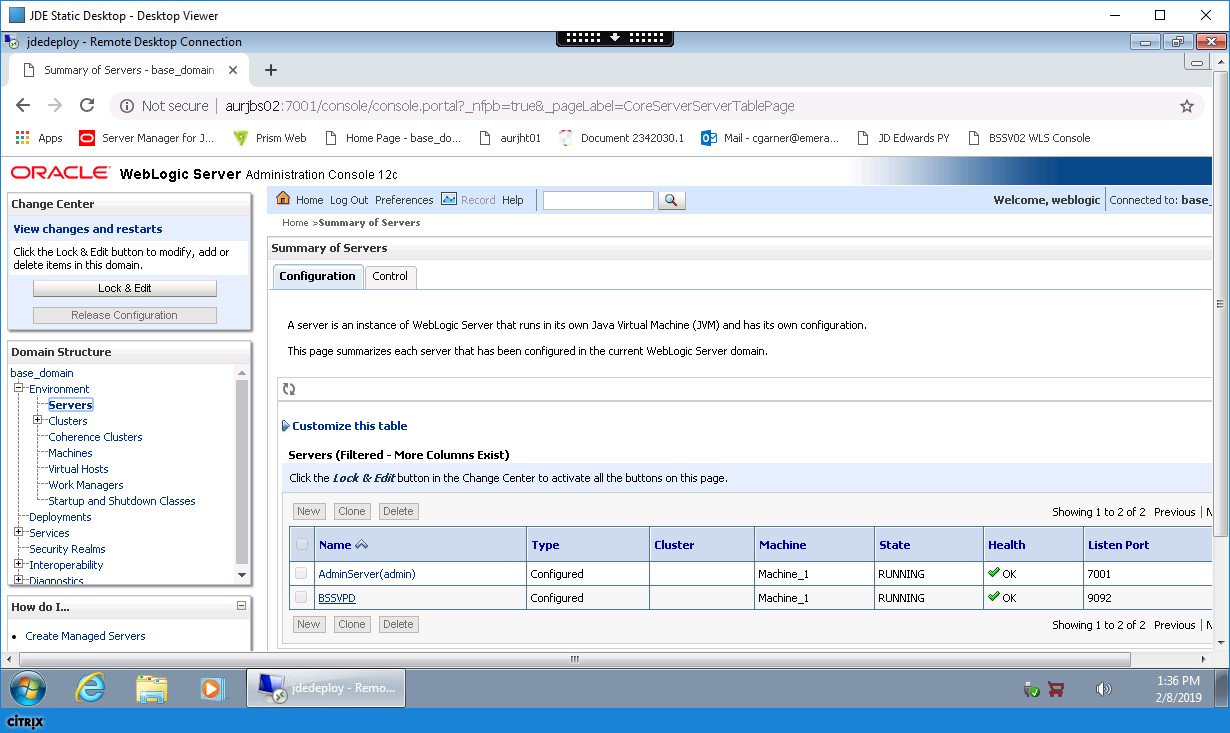Click the red cart icon in the system tray
Screen dimensions: 1230x733
tap(1056, 689)
